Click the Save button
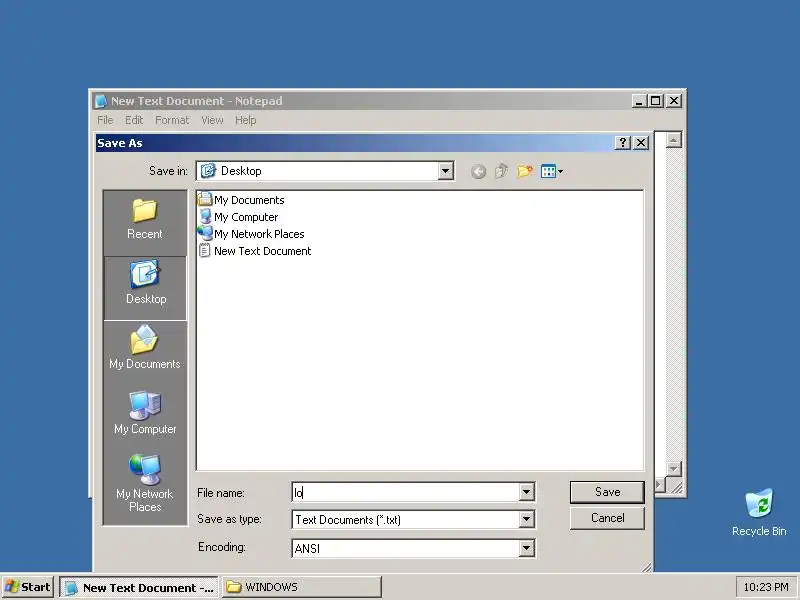Viewport: 800px width, 600px height. [607, 492]
